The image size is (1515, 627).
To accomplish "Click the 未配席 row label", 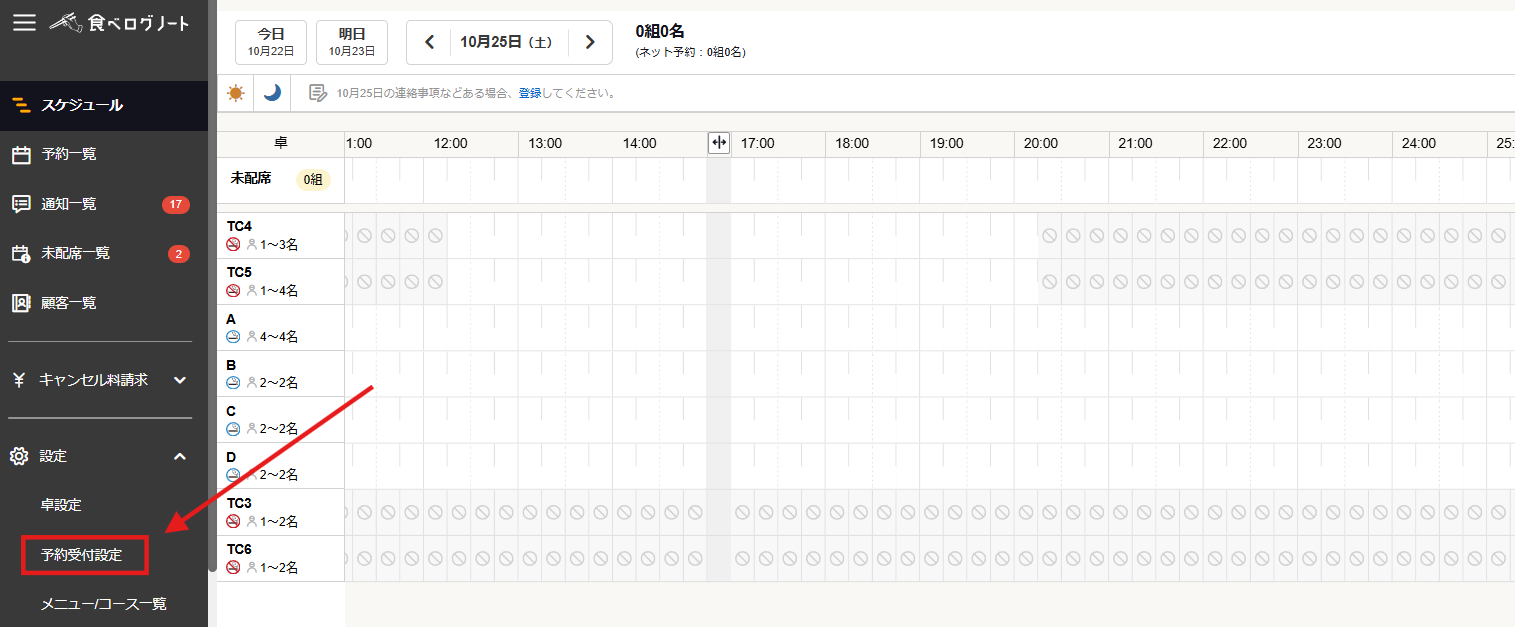I will tap(251, 178).
